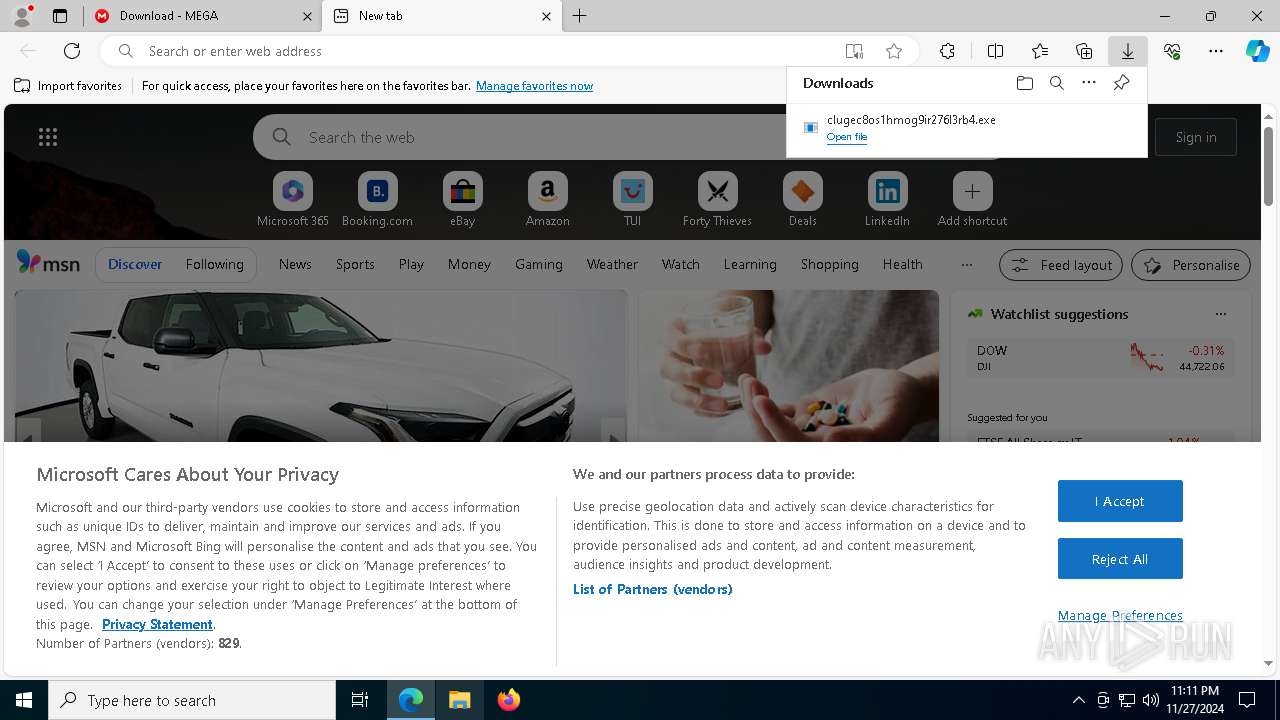Add this page to favorites star
1280x720 pixels.
894,51
